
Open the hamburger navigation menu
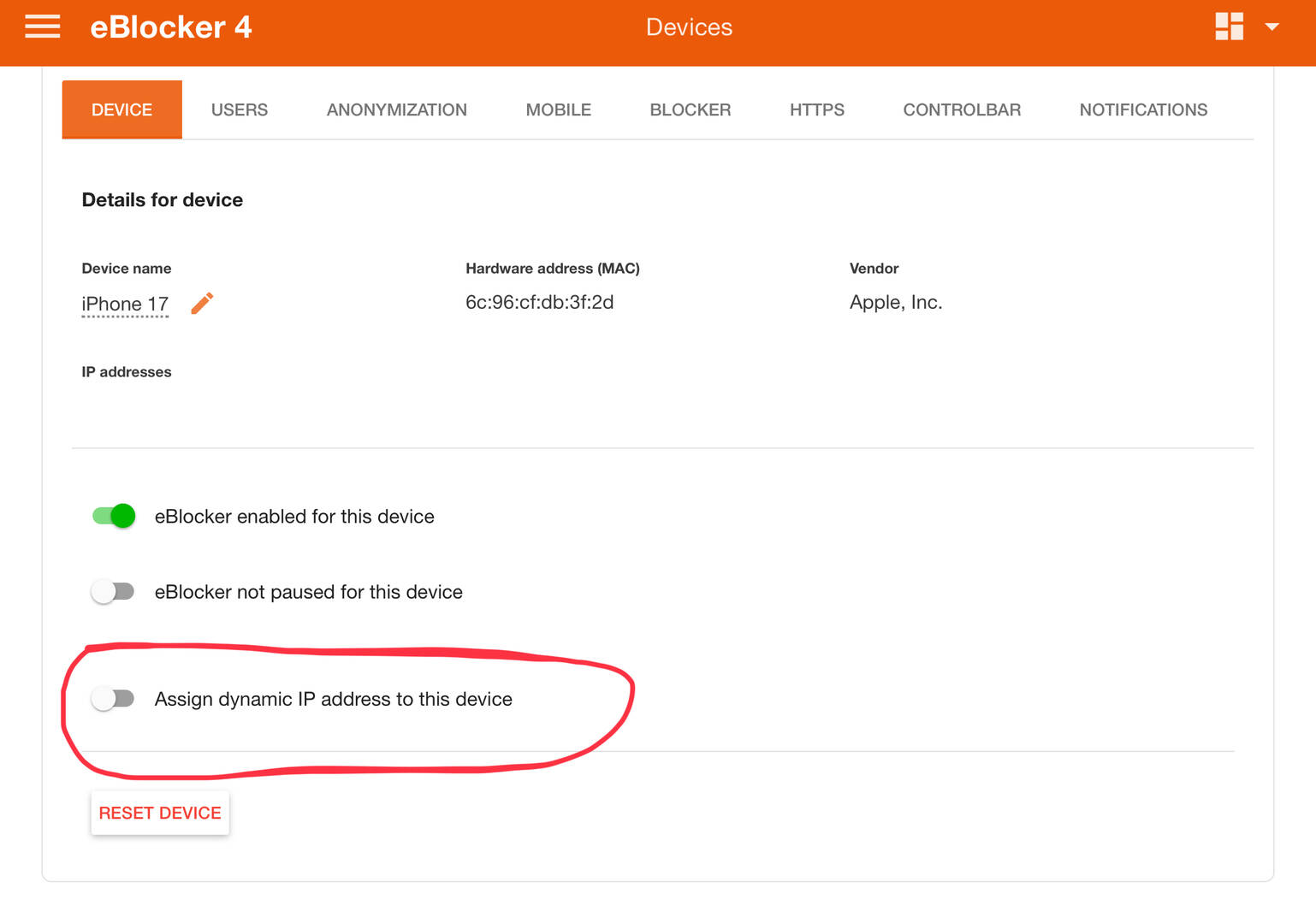42,27
